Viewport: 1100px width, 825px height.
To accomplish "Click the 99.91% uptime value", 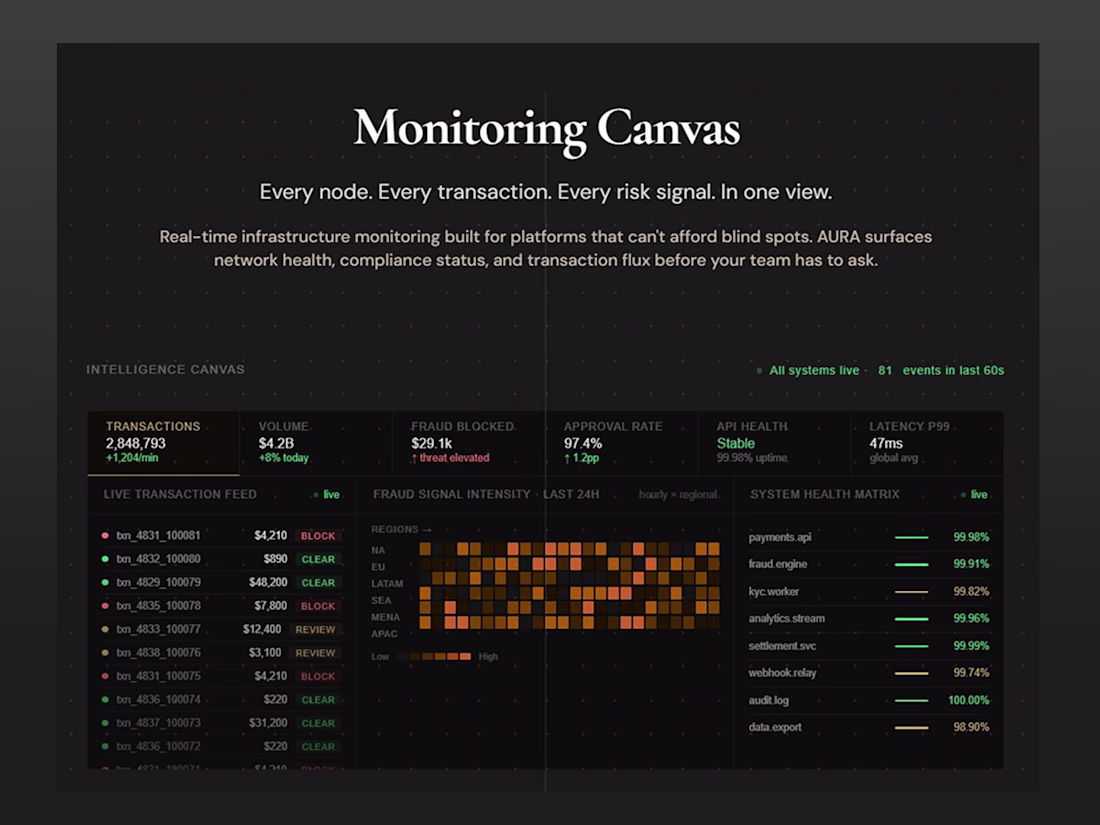I will coord(971,564).
